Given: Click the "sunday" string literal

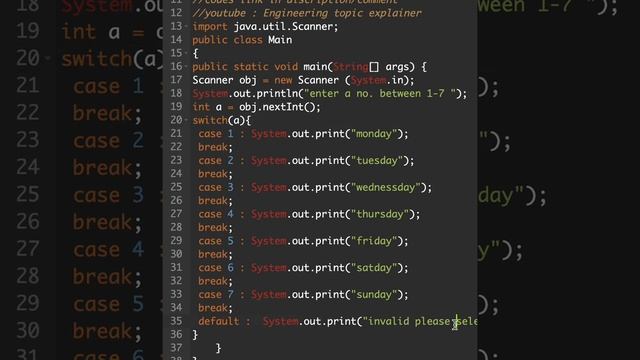Looking at the screenshot, I should click(x=374, y=294).
